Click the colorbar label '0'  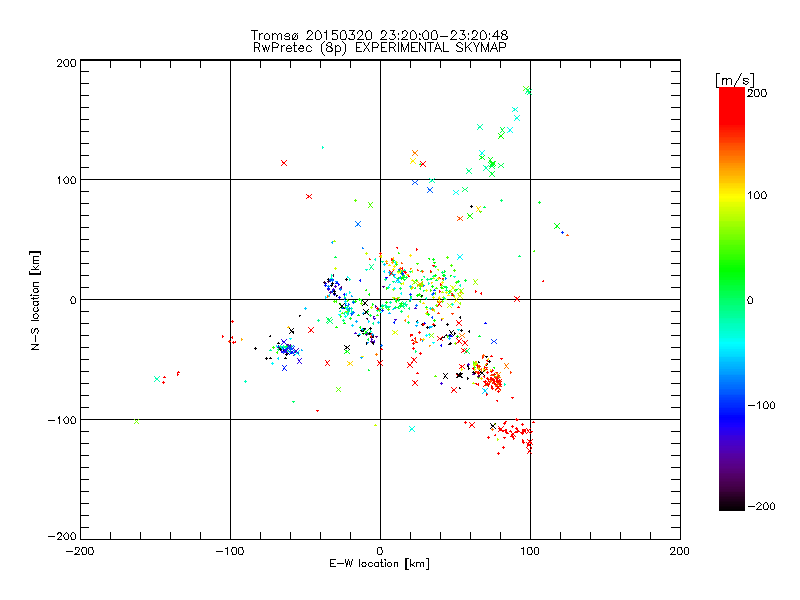click(749, 300)
